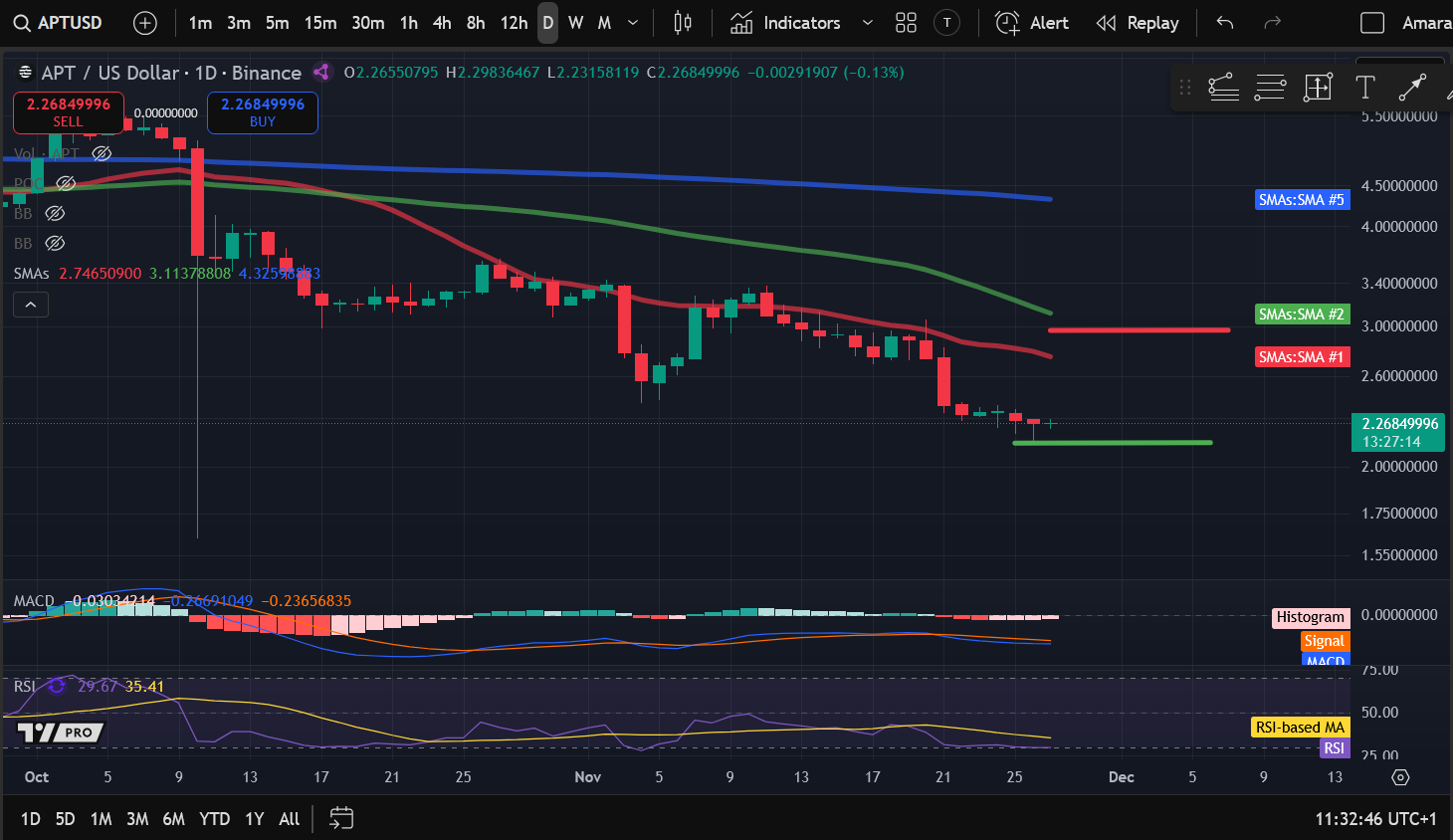This screenshot has width=1453, height=840.
Task: Click the SELL button
Action: (68, 112)
